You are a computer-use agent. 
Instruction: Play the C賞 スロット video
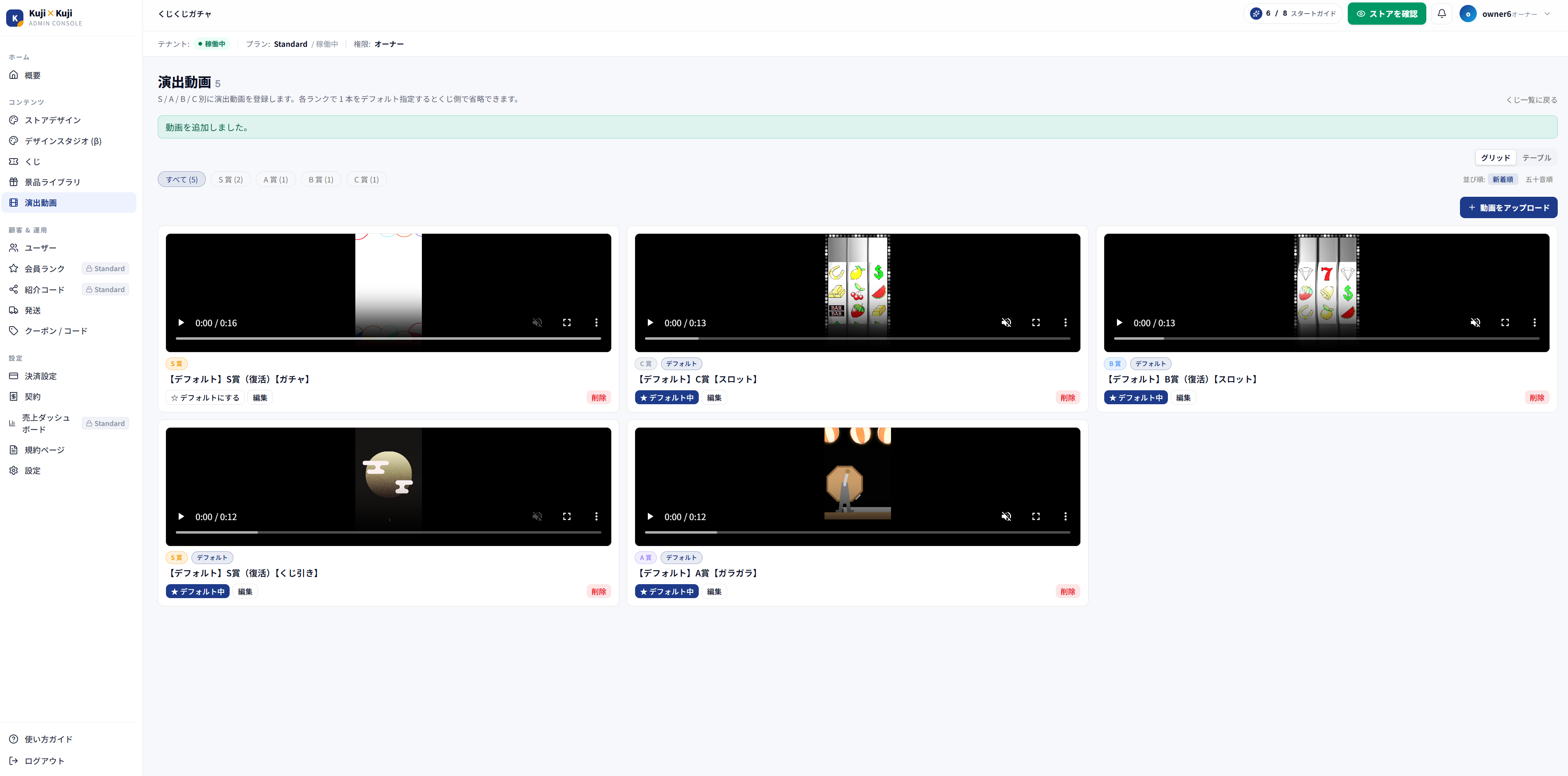tap(650, 322)
